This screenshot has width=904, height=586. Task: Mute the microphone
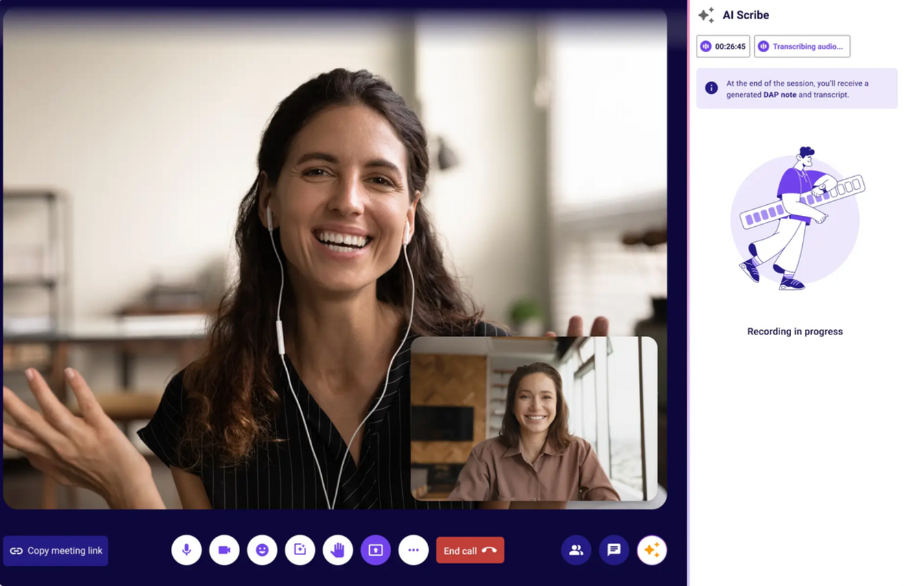(x=186, y=550)
